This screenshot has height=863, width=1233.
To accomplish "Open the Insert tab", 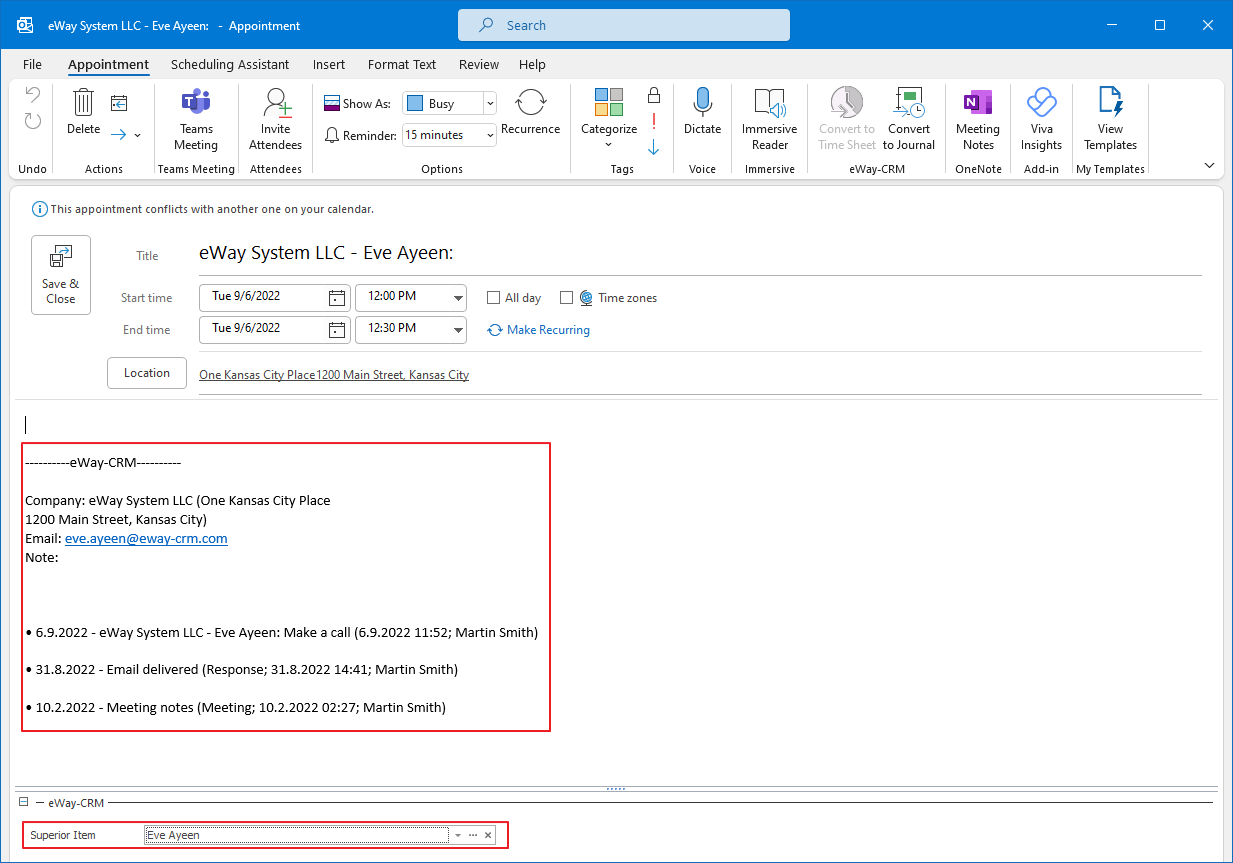I will [329, 64].
